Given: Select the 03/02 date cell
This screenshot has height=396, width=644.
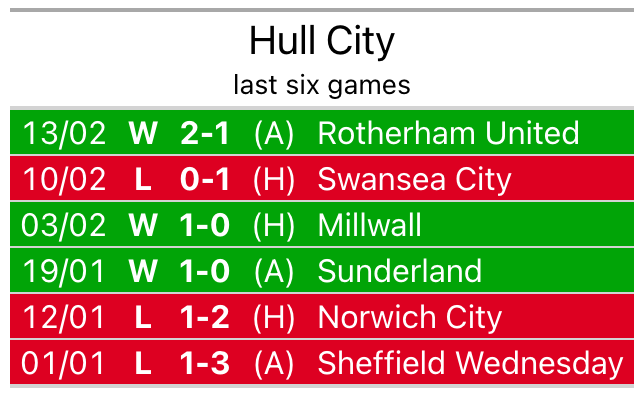Looking at the screenshot, I should point(63,225).
